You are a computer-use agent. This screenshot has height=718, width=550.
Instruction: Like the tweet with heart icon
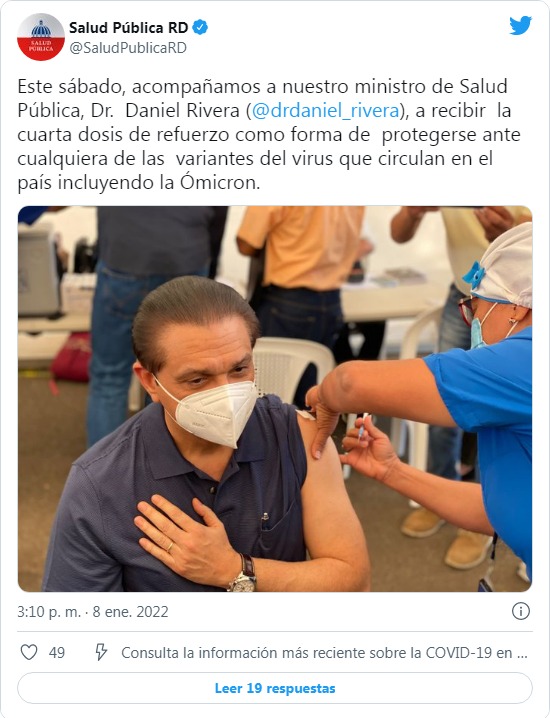[29, 652]
